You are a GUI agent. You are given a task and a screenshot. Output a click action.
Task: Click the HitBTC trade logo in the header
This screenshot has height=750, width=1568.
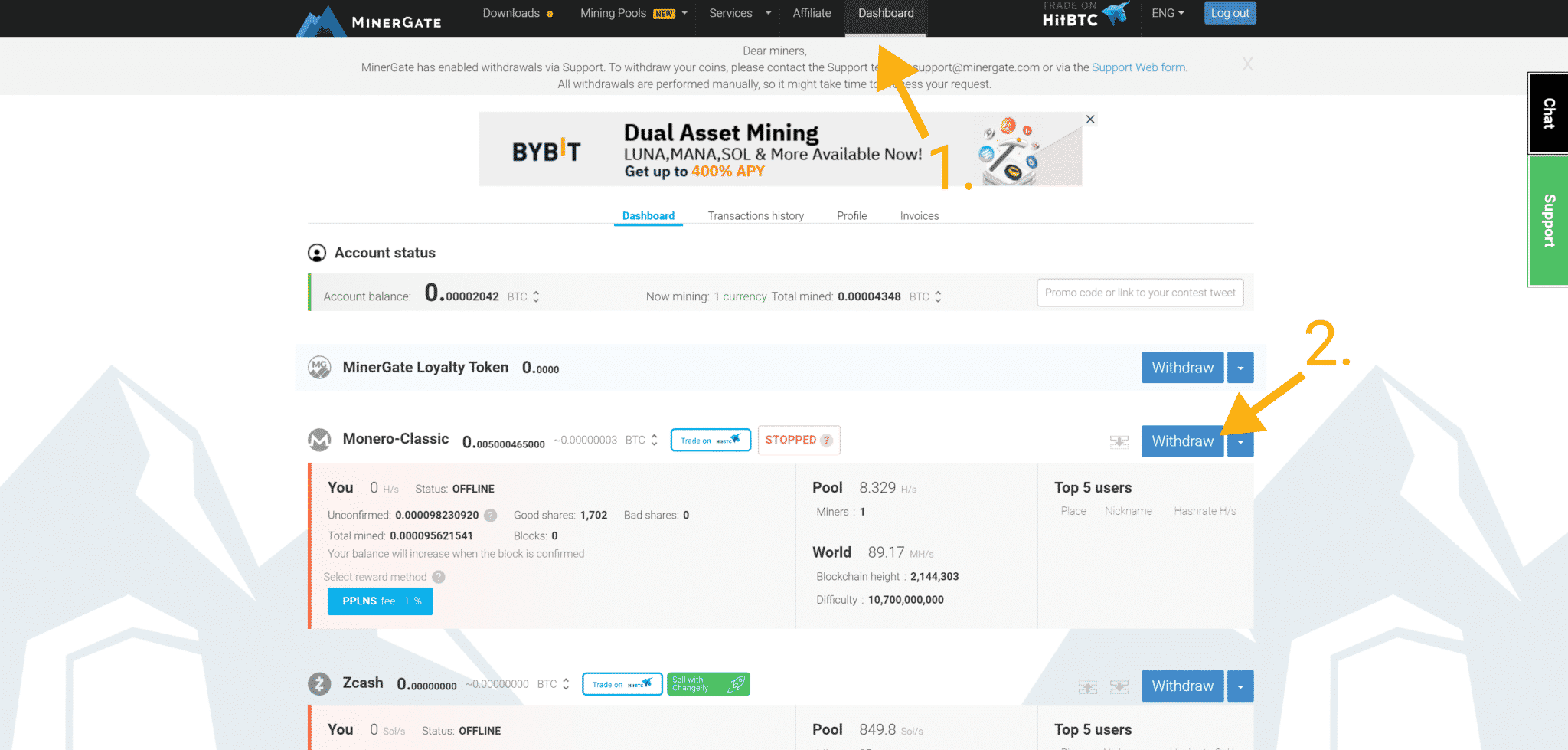click(1084, 15)
